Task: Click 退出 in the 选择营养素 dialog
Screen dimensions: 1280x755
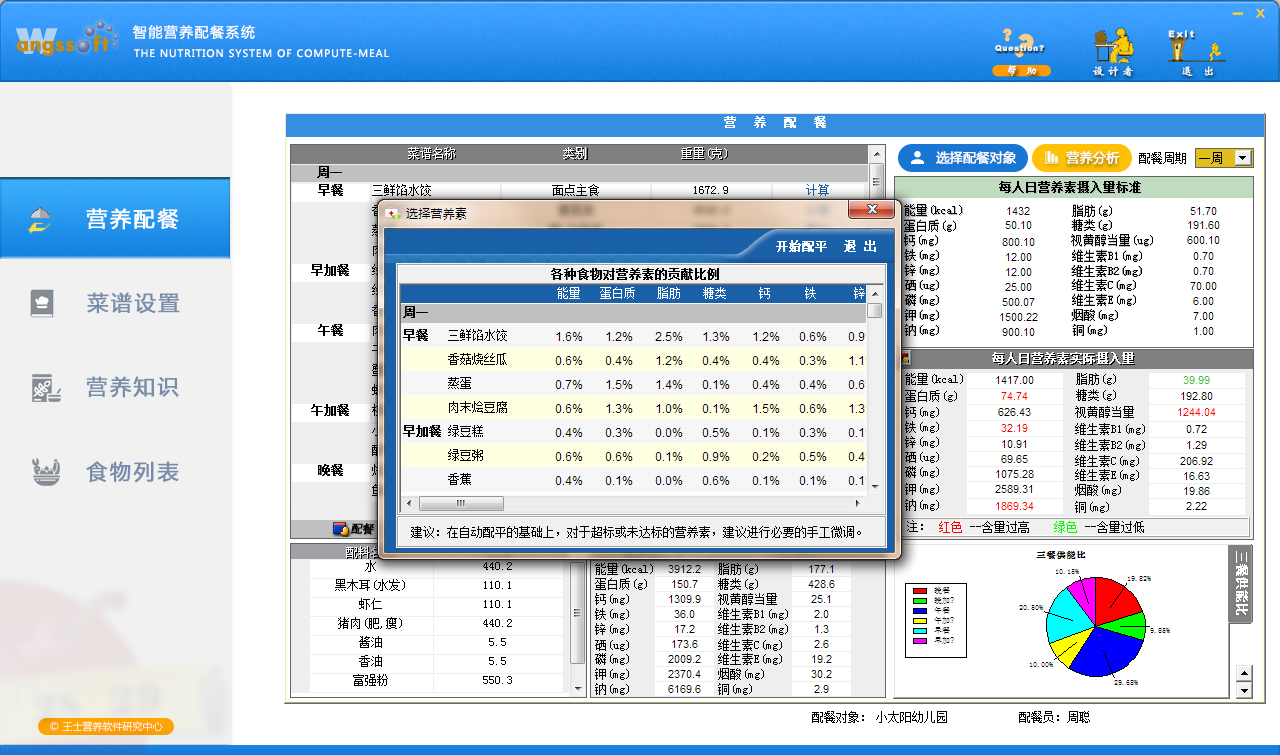Action: [860, 246]
